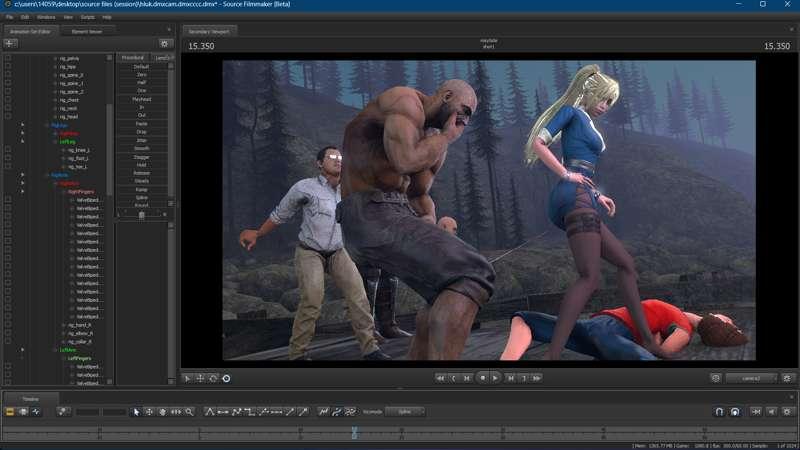This screenshot has width=800, height=450.
Task: Jump to last frame button
Action: coord(537,378)
